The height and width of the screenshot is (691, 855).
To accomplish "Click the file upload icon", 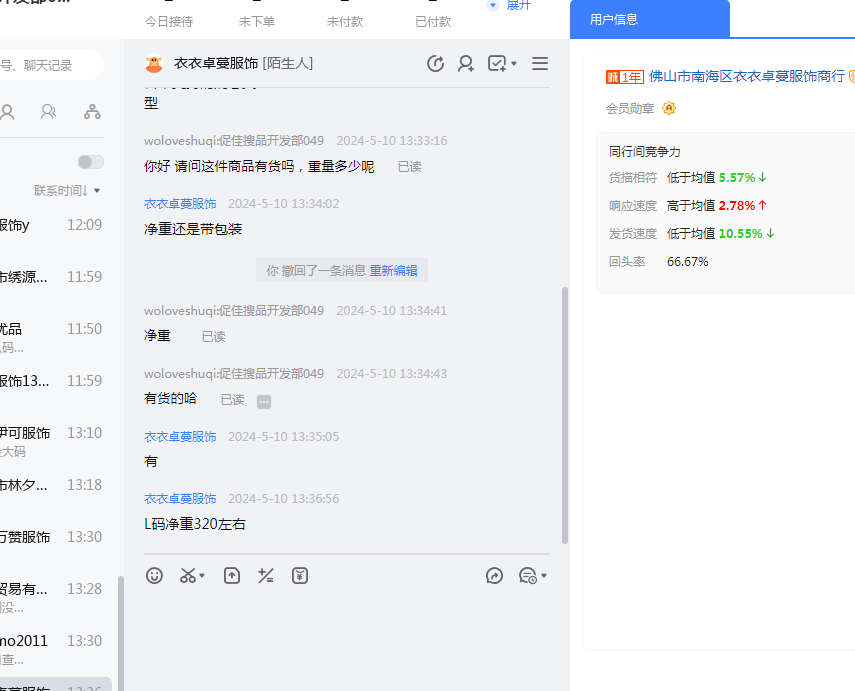I will [x=232, y=575].
